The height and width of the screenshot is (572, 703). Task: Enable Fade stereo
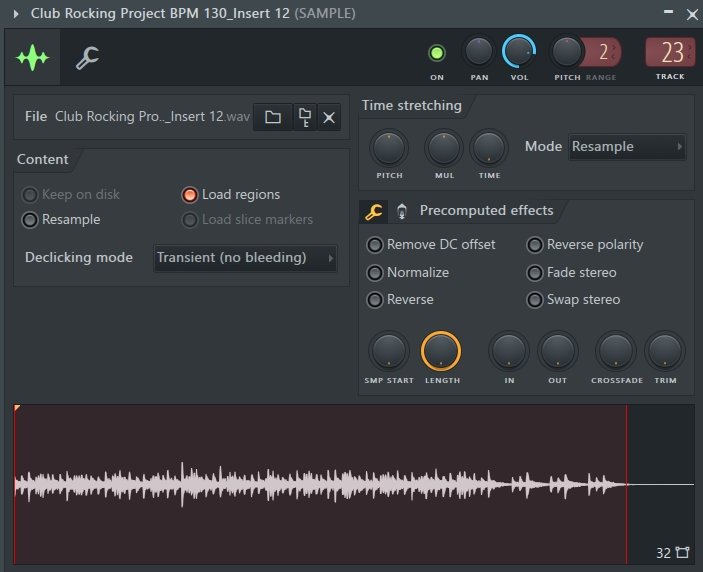pos(572,273)
